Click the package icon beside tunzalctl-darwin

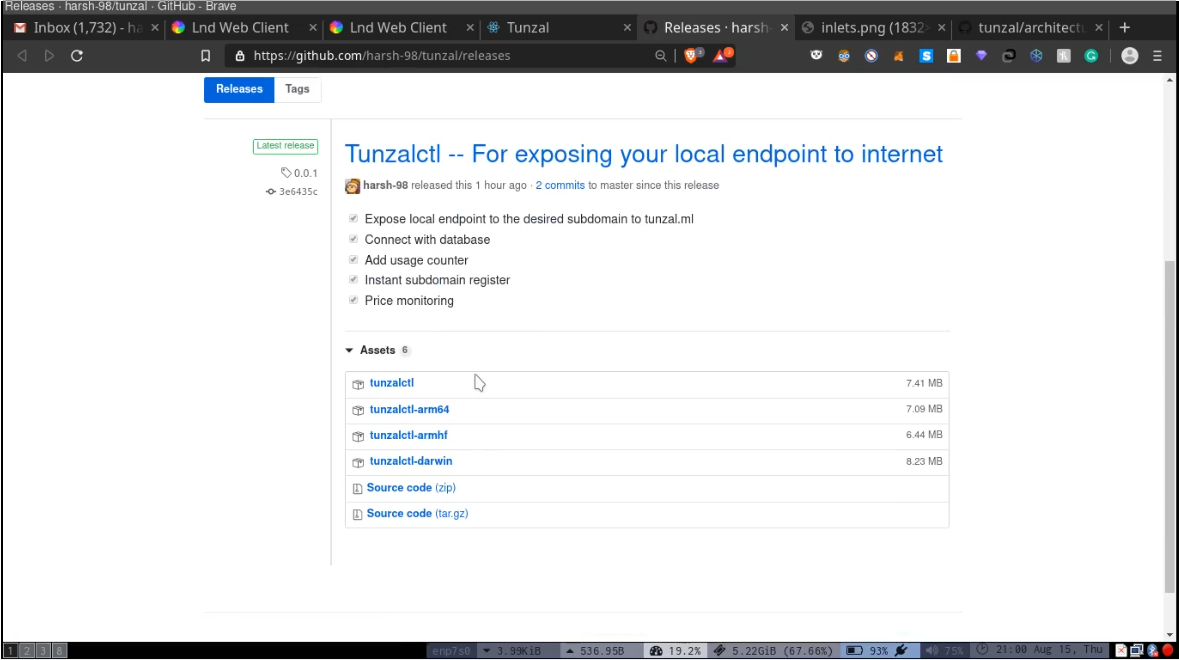point(358,462)
